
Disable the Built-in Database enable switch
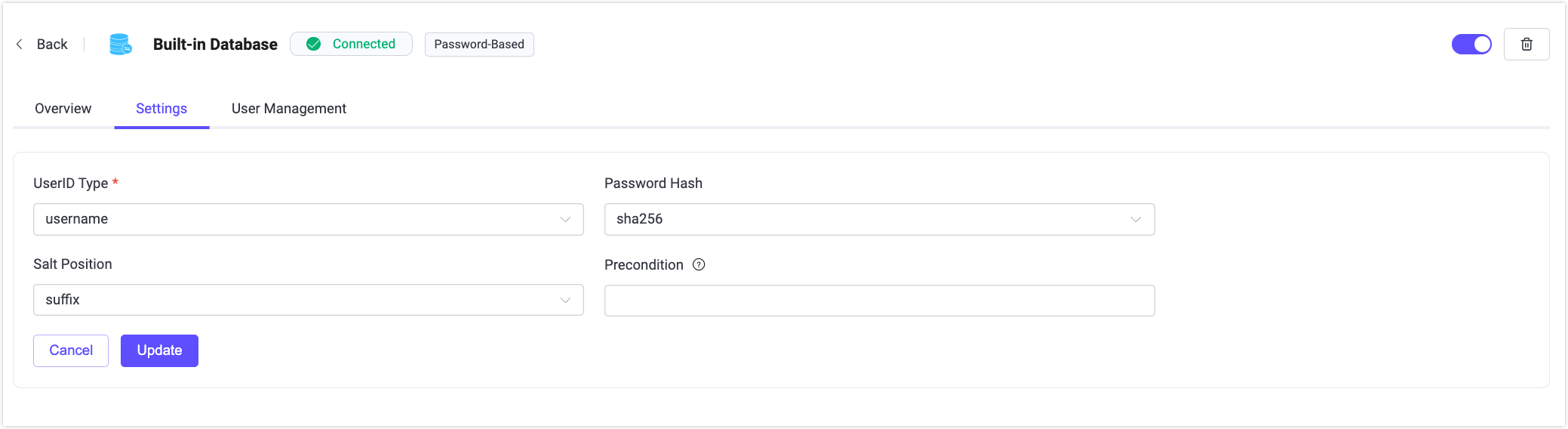(1471, 45)
